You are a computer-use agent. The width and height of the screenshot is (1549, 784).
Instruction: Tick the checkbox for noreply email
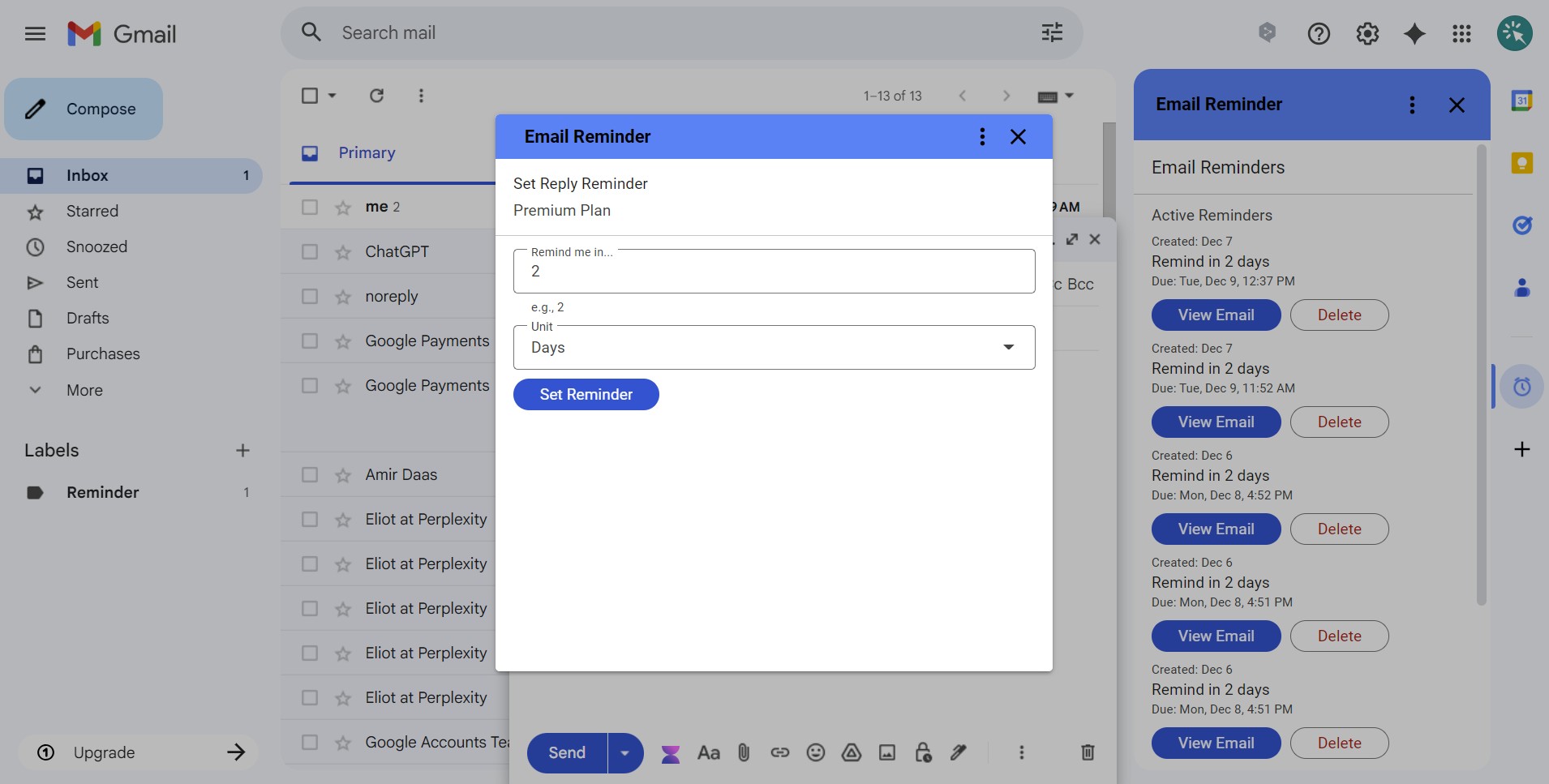click(310, 296)
